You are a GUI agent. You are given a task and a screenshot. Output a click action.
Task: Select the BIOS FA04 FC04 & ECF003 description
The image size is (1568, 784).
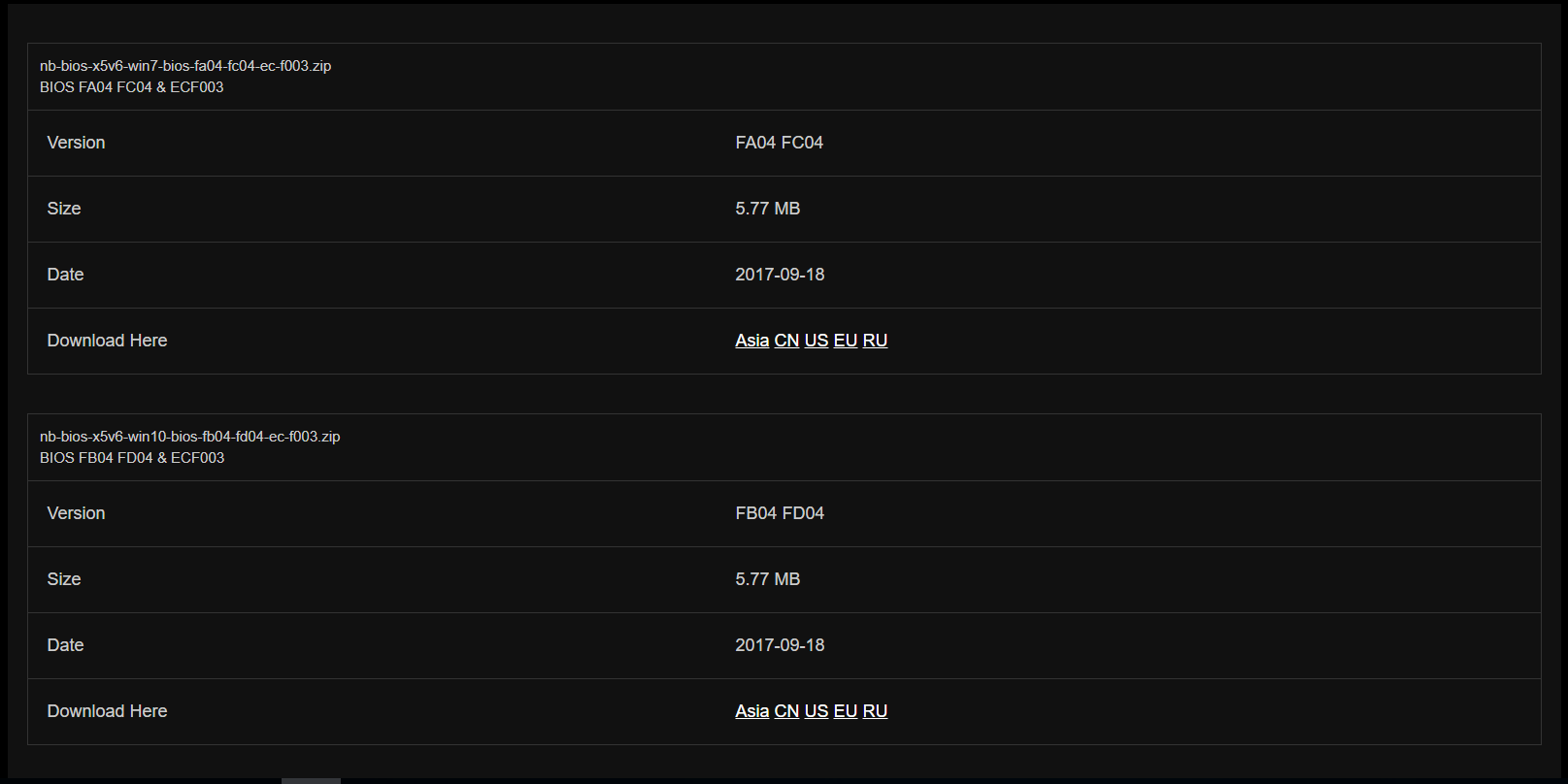132,87
